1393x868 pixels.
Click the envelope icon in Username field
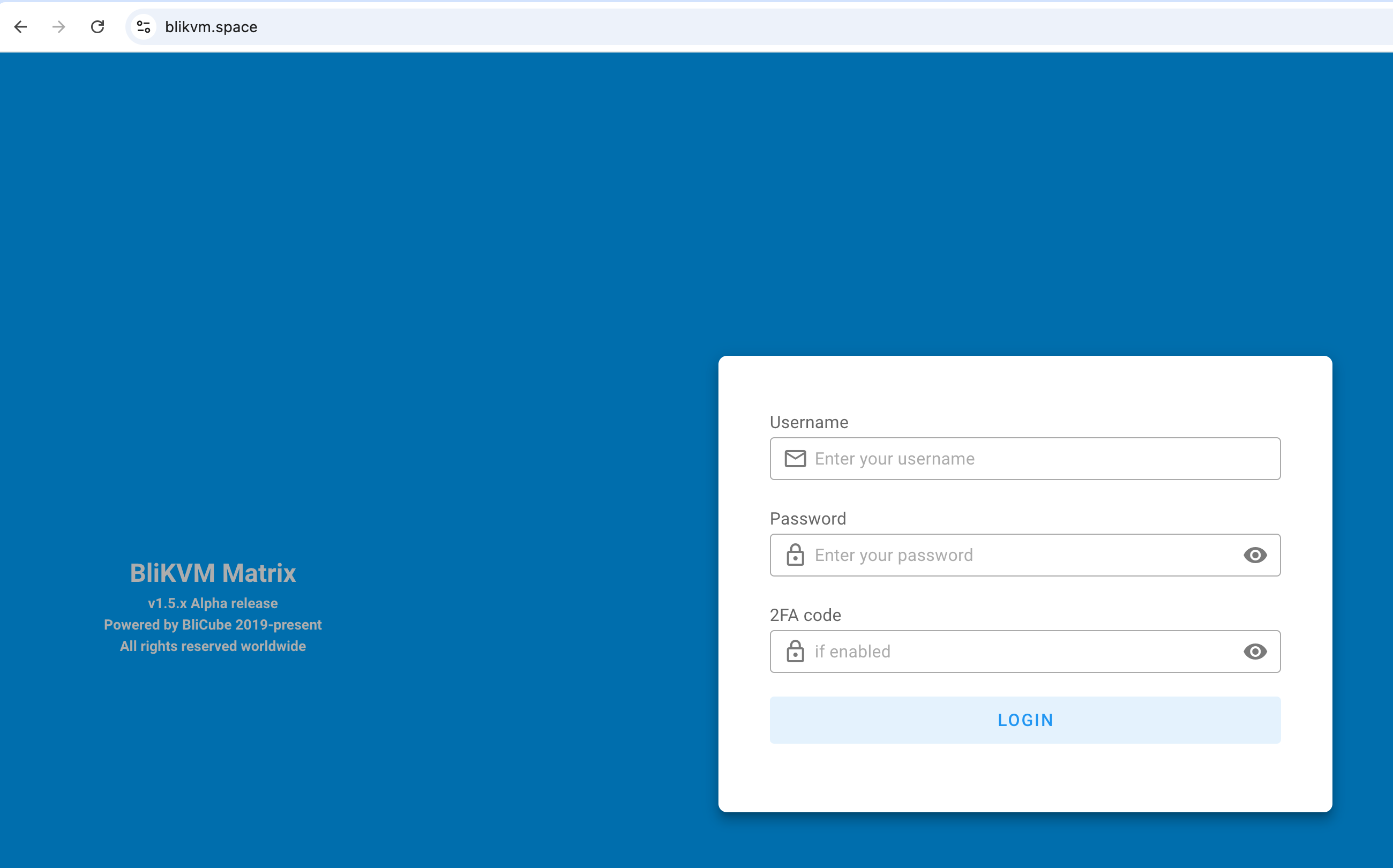pos(795,459)
